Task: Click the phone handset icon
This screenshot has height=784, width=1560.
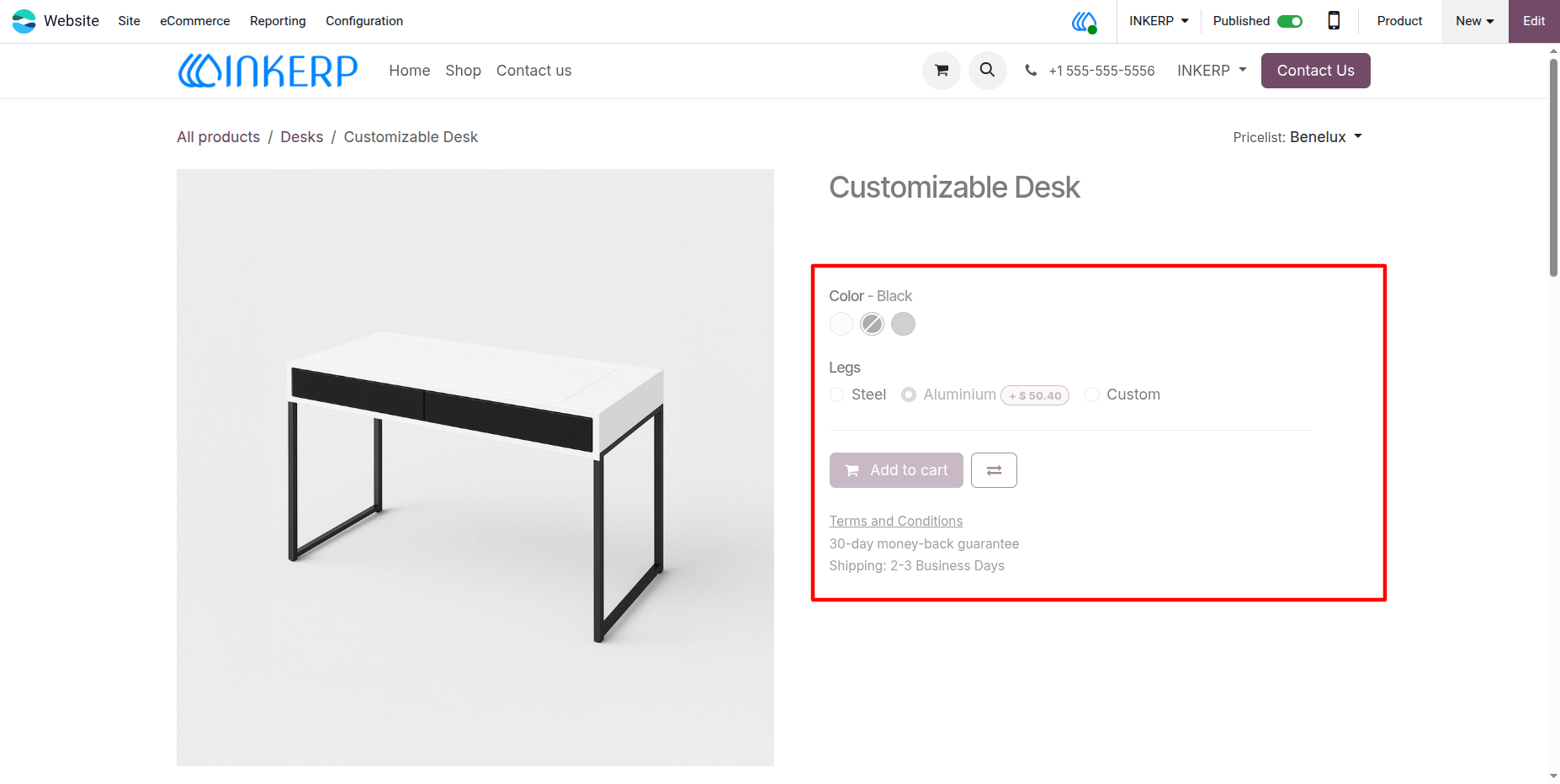Action: coord(1031,71)
